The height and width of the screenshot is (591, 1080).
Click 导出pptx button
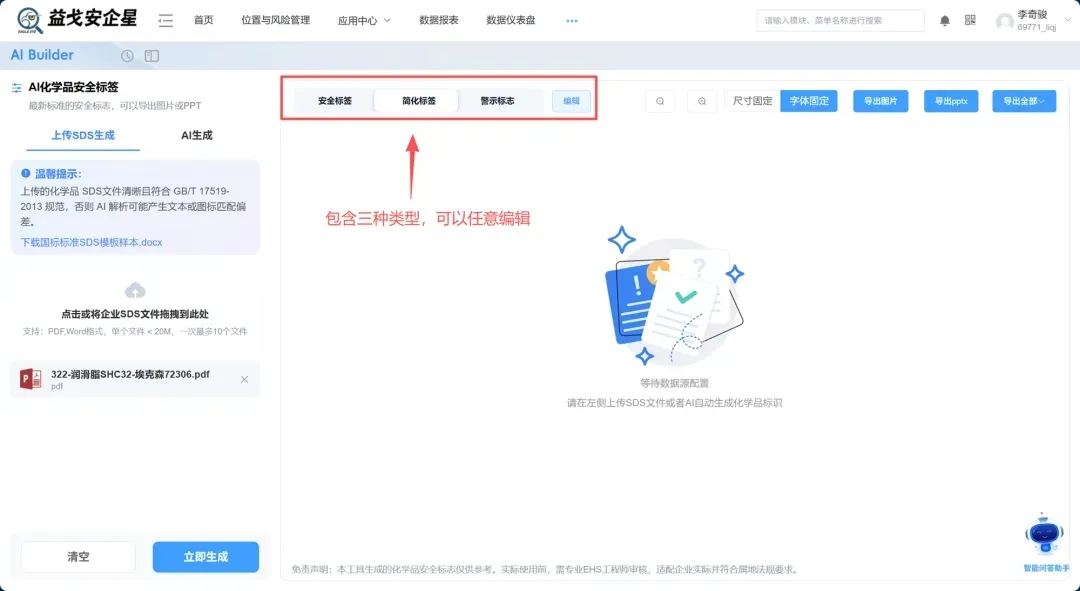click(x=951, y=101)
